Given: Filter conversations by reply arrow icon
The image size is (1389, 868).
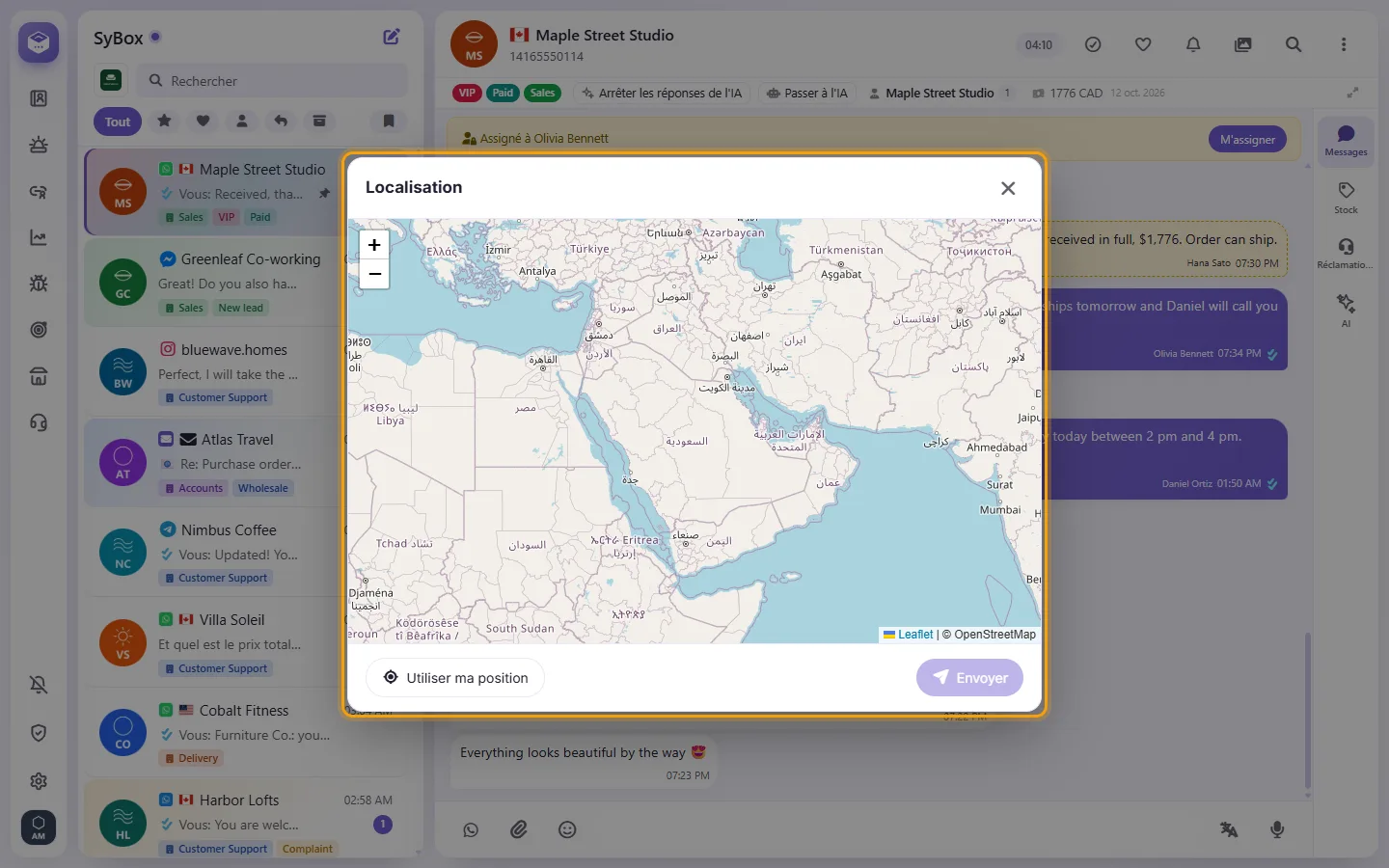Looking at the screenshot, I should pos(281,121).
